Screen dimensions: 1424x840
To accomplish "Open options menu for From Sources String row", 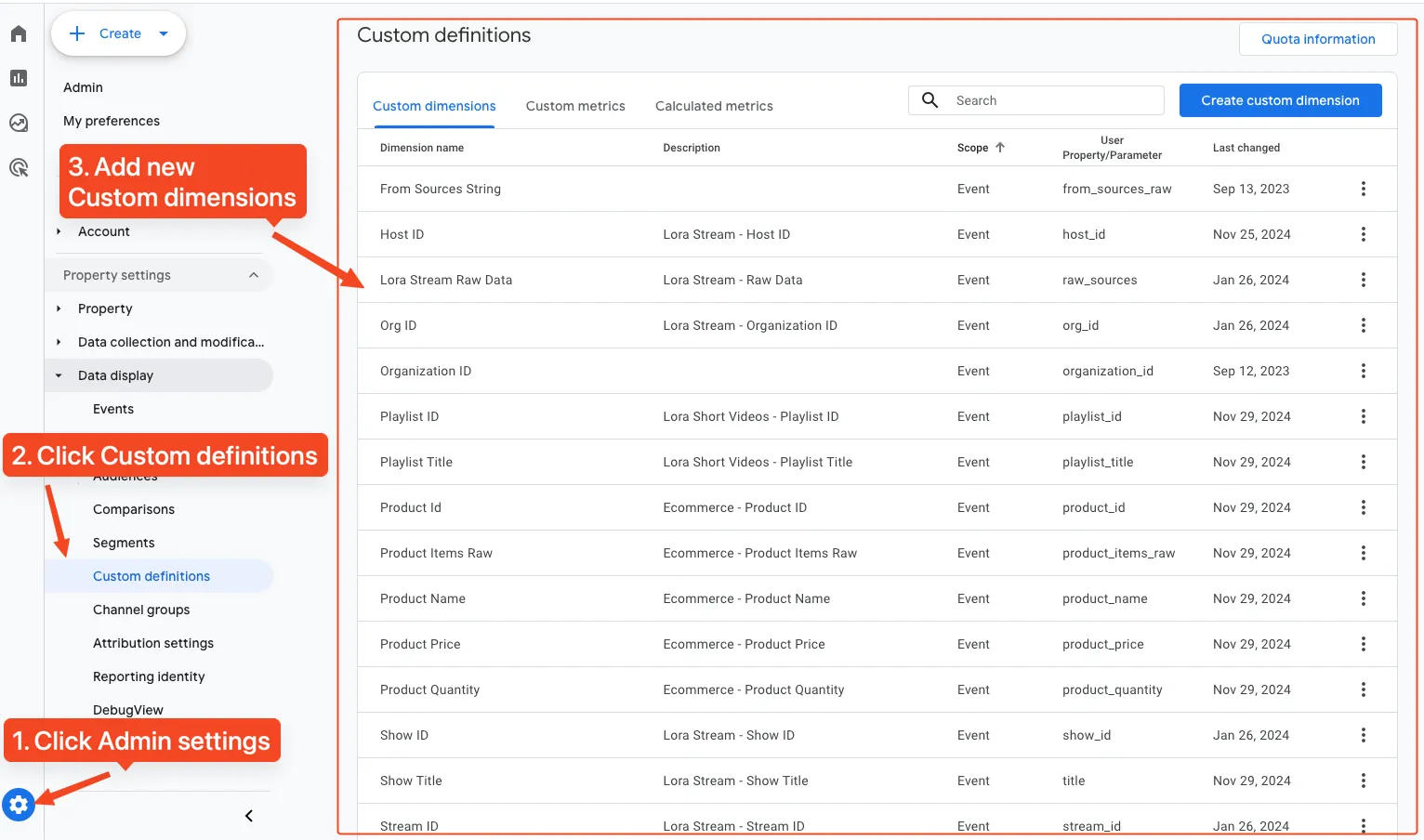I will [1364, 189].
